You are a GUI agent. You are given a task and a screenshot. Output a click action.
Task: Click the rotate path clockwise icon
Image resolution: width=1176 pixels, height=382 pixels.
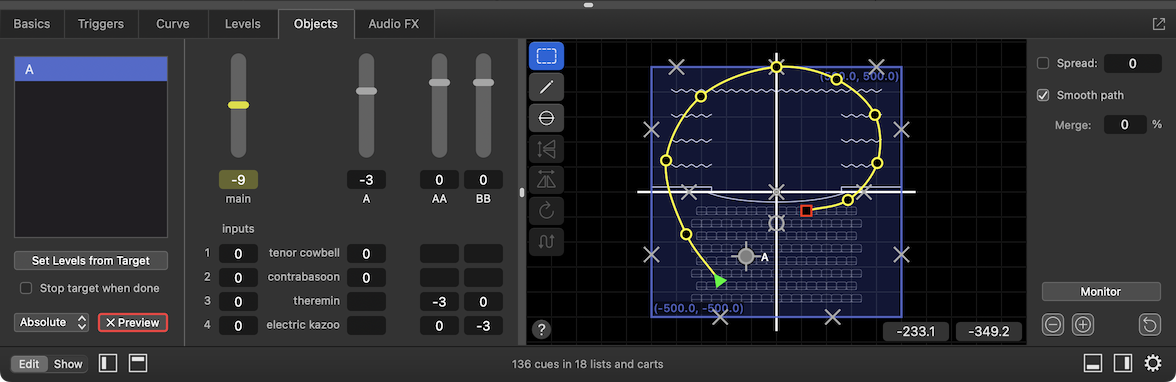tap(546, 210)
